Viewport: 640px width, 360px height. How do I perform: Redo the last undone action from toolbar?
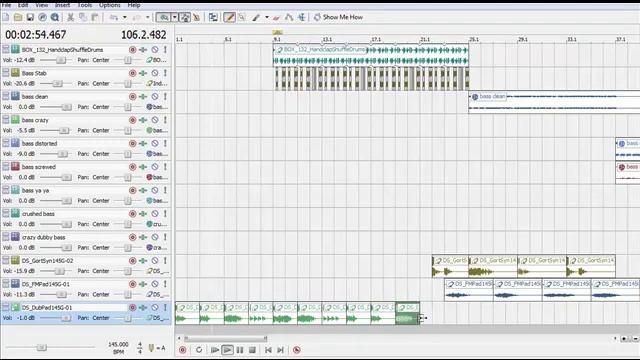[137, 17]
